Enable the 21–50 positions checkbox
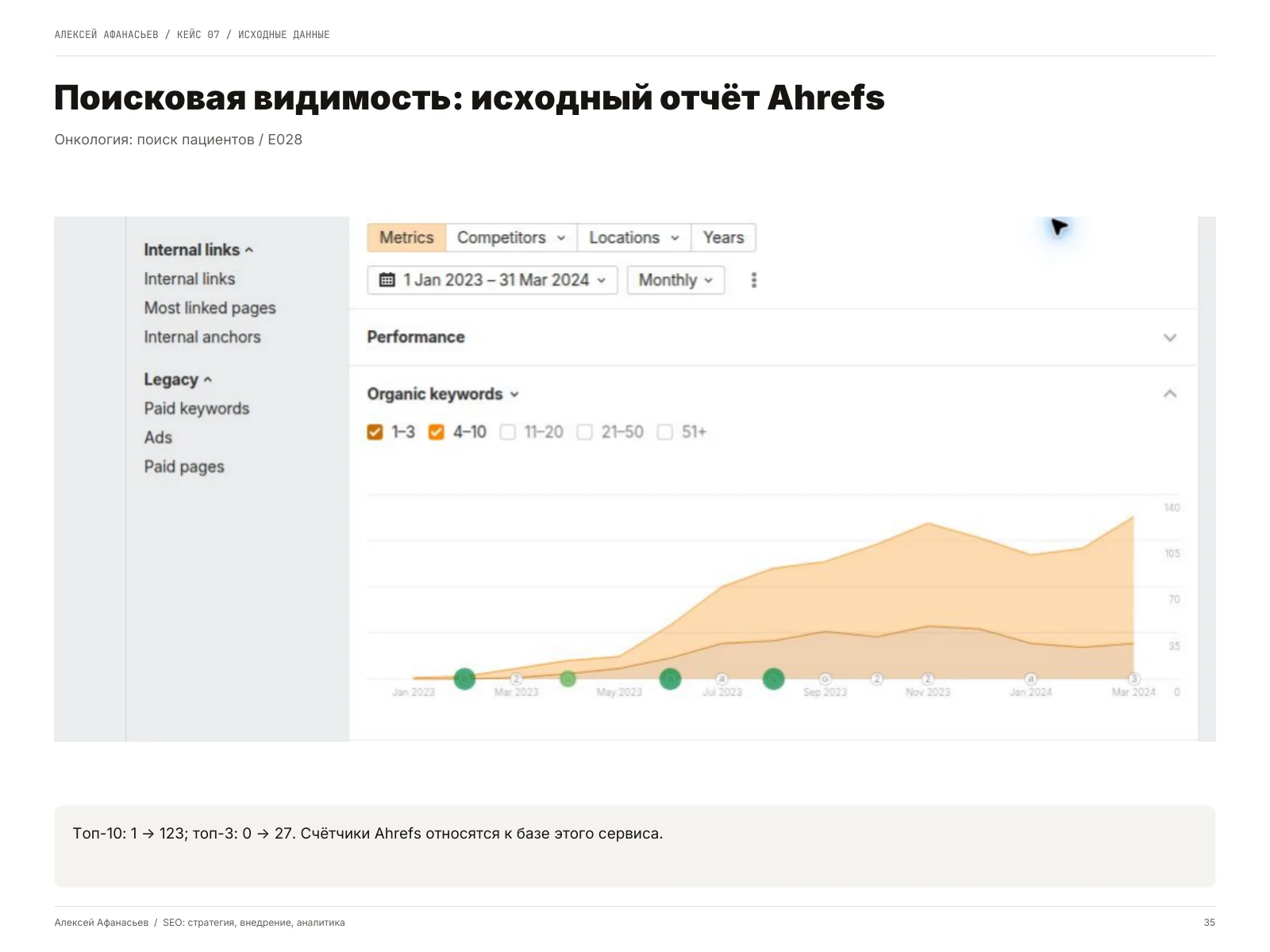 click(585, 432)
